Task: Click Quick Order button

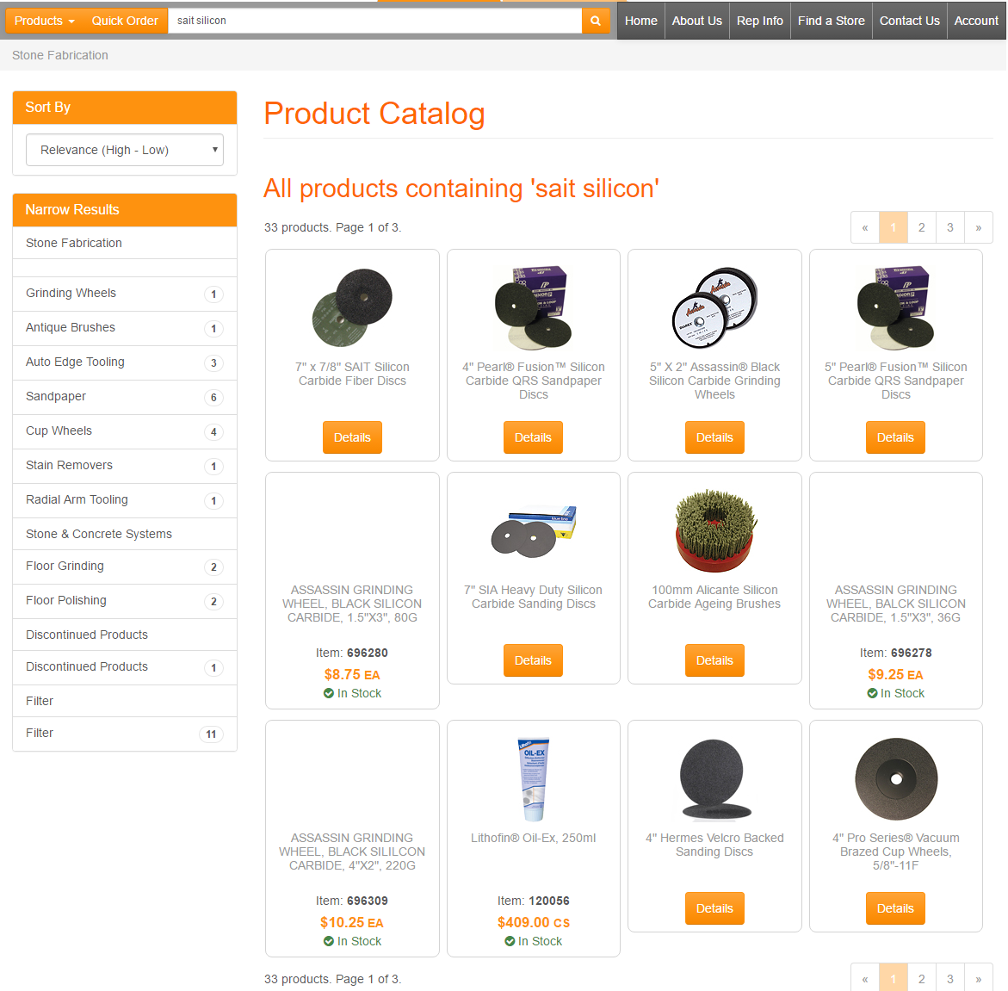Action: pyautogui.click(x=125, y=21)
